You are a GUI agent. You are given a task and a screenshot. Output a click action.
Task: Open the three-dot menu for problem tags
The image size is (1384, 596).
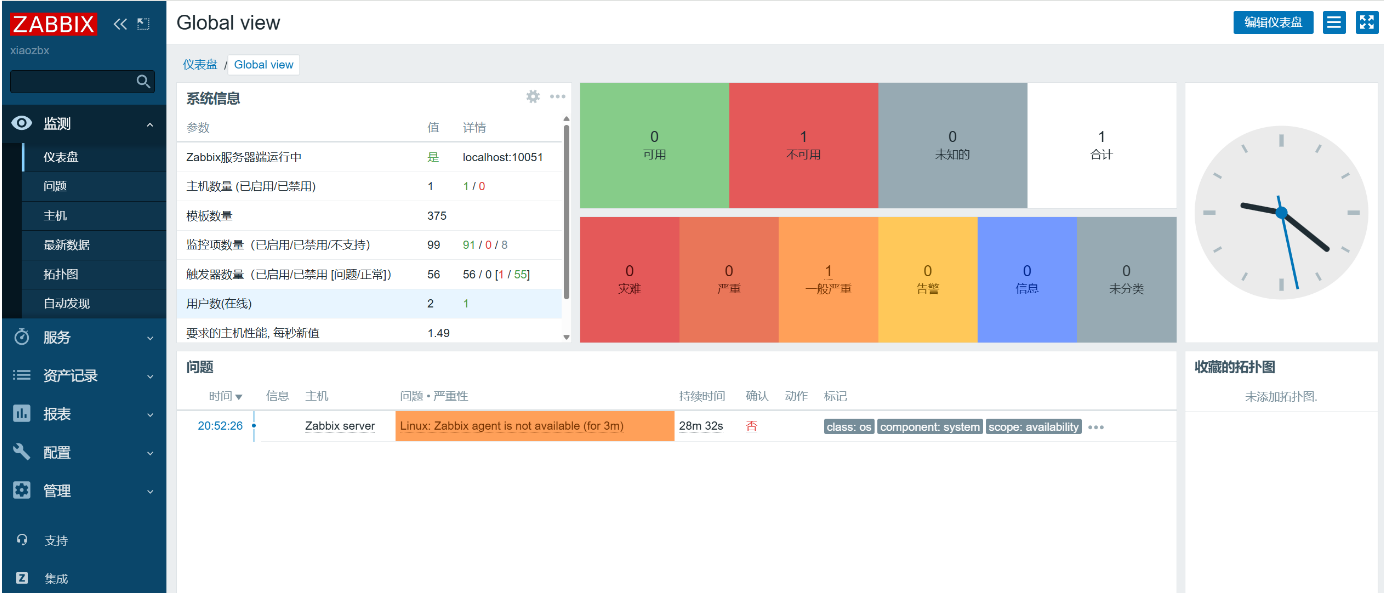point(1096,427)
